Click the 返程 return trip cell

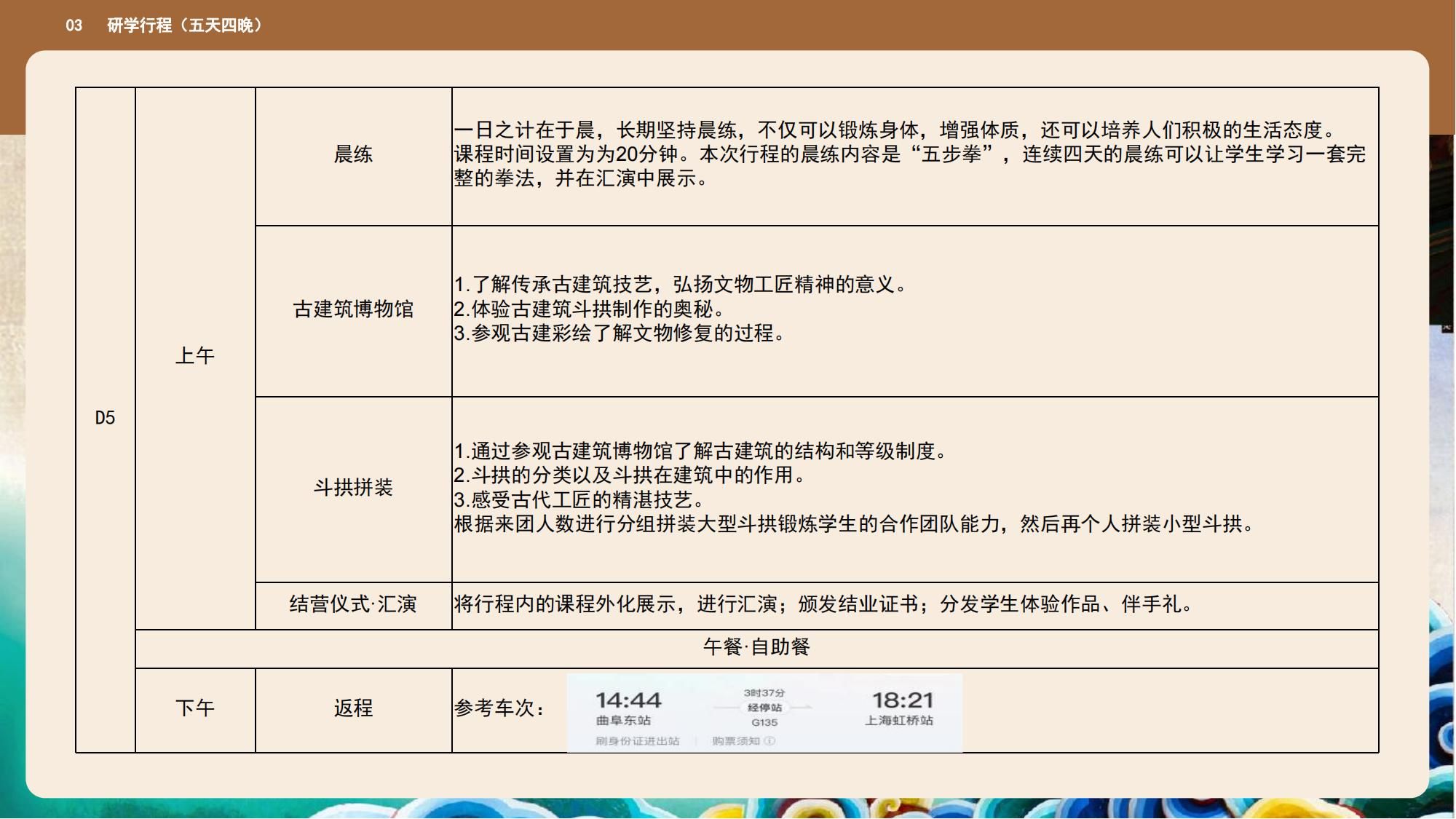pos(353,708)
